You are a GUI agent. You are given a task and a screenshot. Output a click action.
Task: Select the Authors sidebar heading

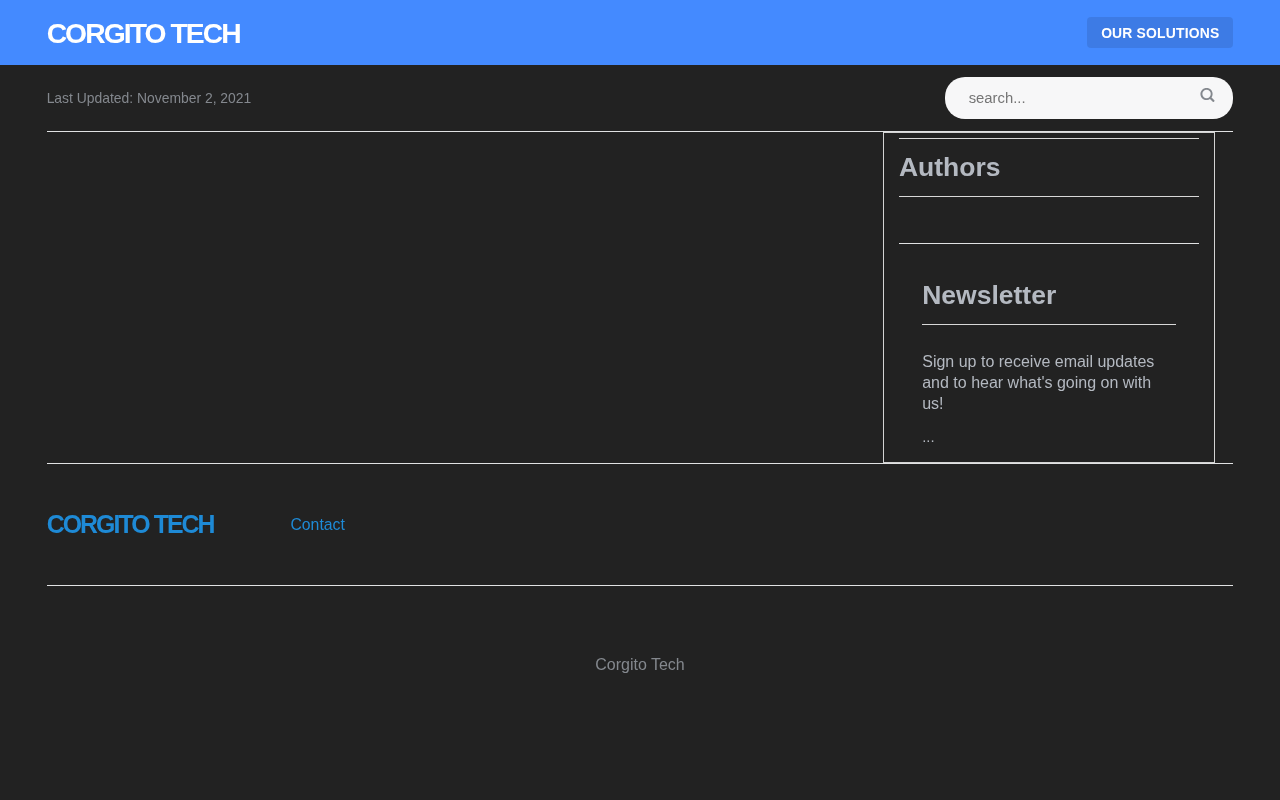point(949,167)
